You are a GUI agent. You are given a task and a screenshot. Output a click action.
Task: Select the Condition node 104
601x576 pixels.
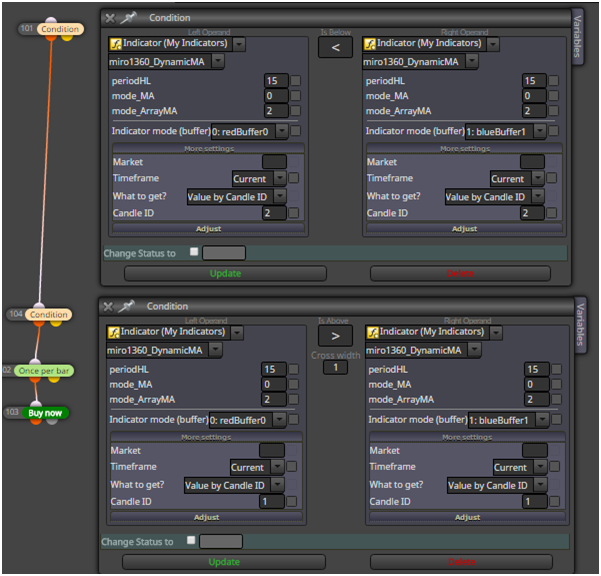49,315
